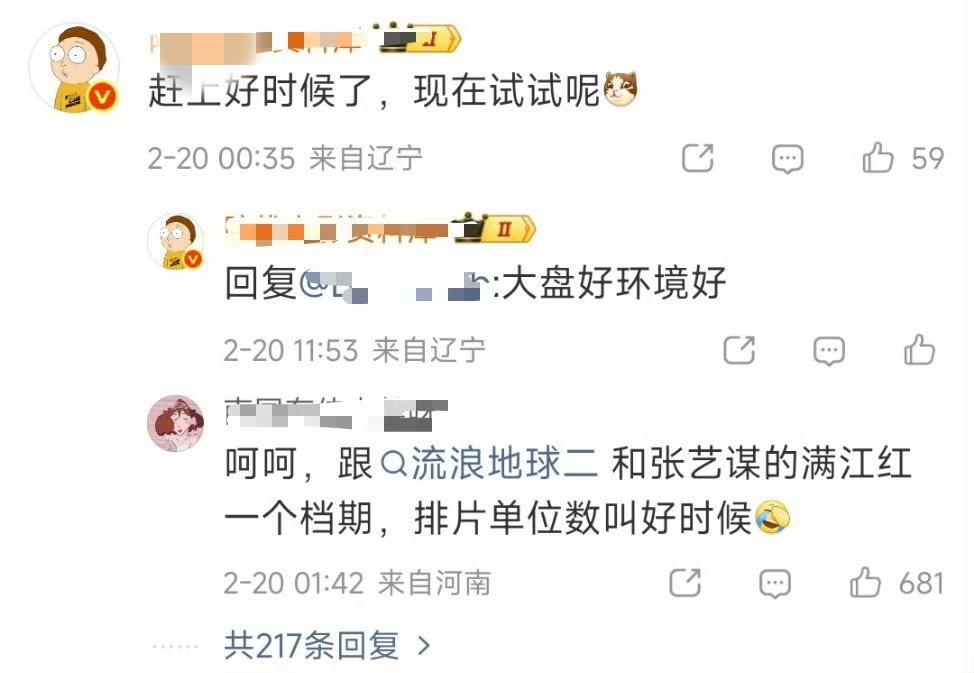Share the 大盘好环境好 reply
This screenshot has width=974, height=673.
739,350
